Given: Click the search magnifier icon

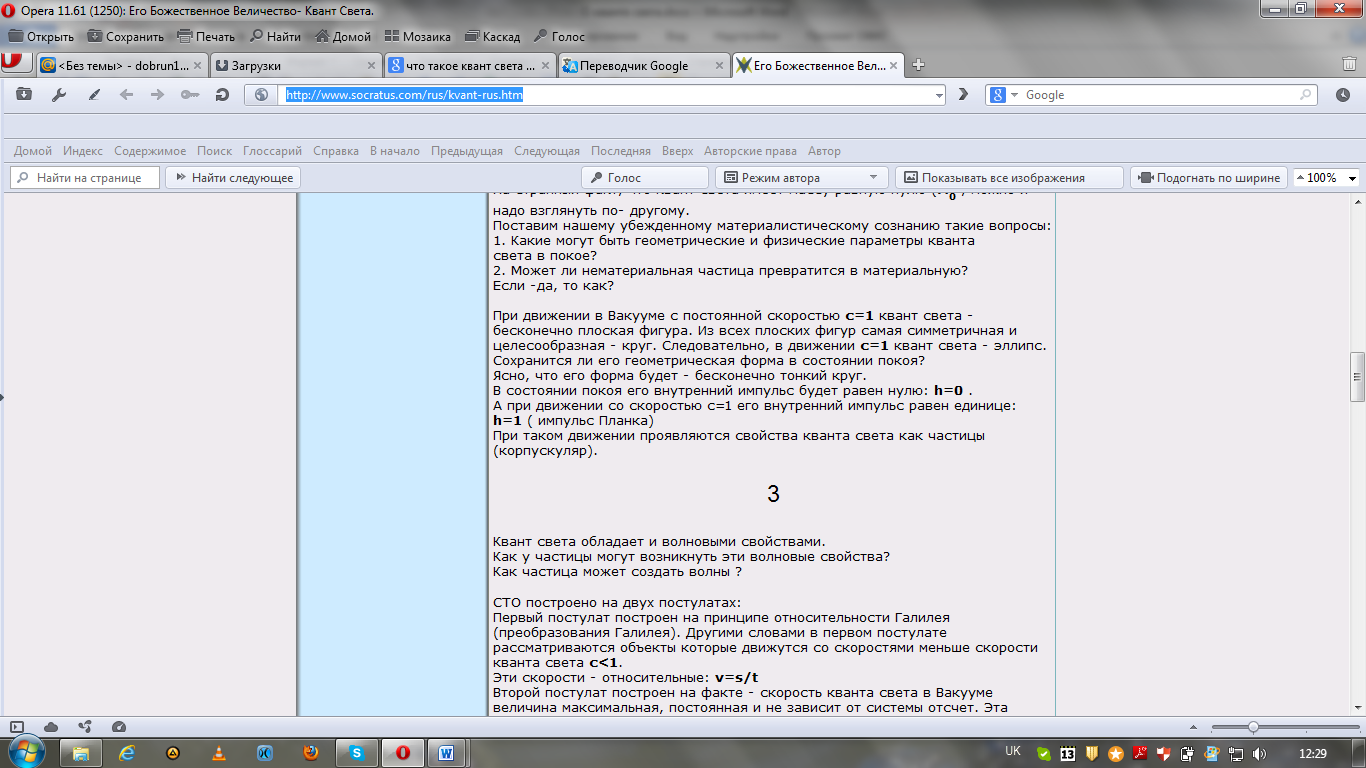Looking at the screenshot, I should tap(1306, 95).
